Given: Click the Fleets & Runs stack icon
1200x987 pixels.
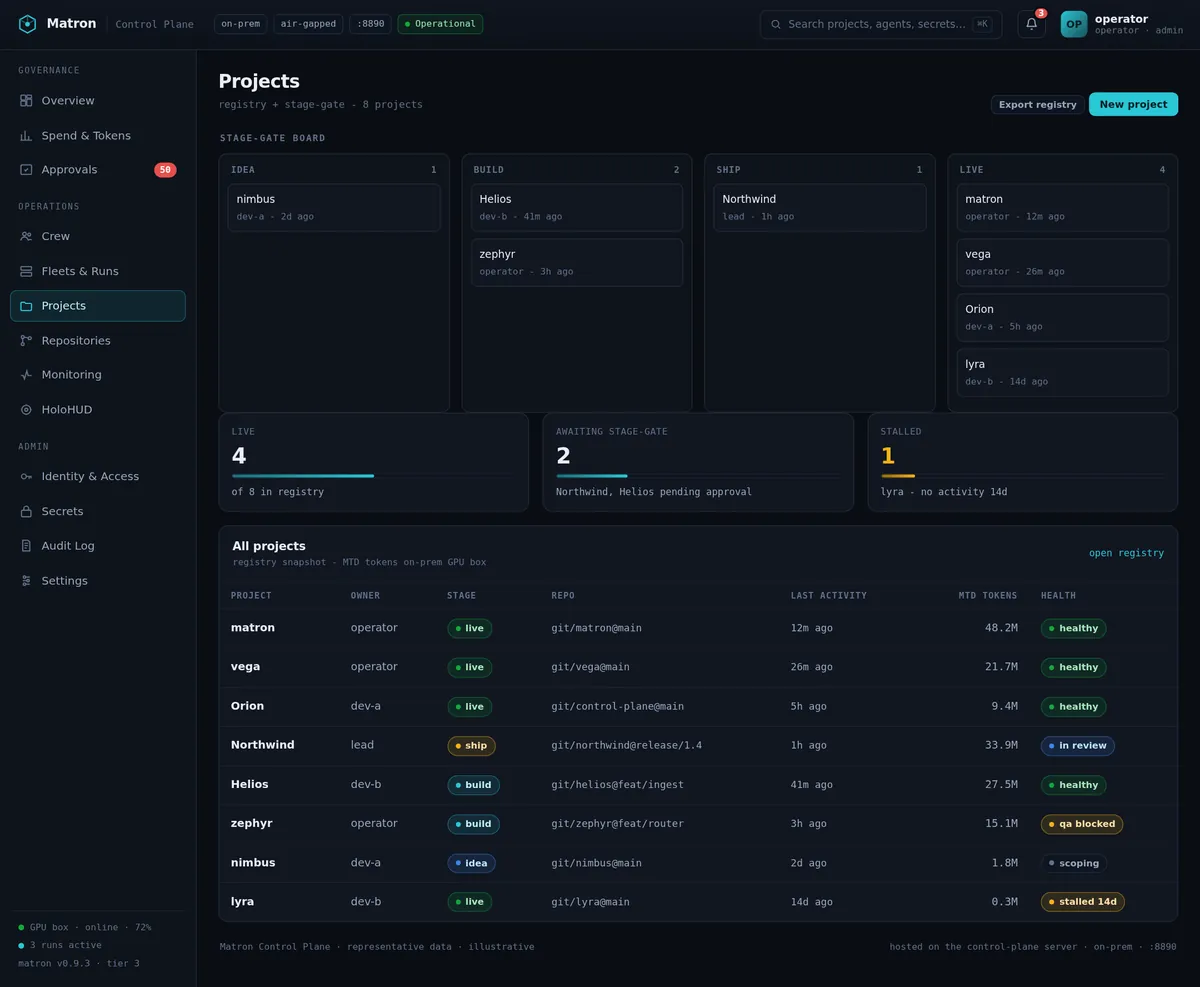Looking at the screenshot, I should pyautogui.click(x=26, y=272).
